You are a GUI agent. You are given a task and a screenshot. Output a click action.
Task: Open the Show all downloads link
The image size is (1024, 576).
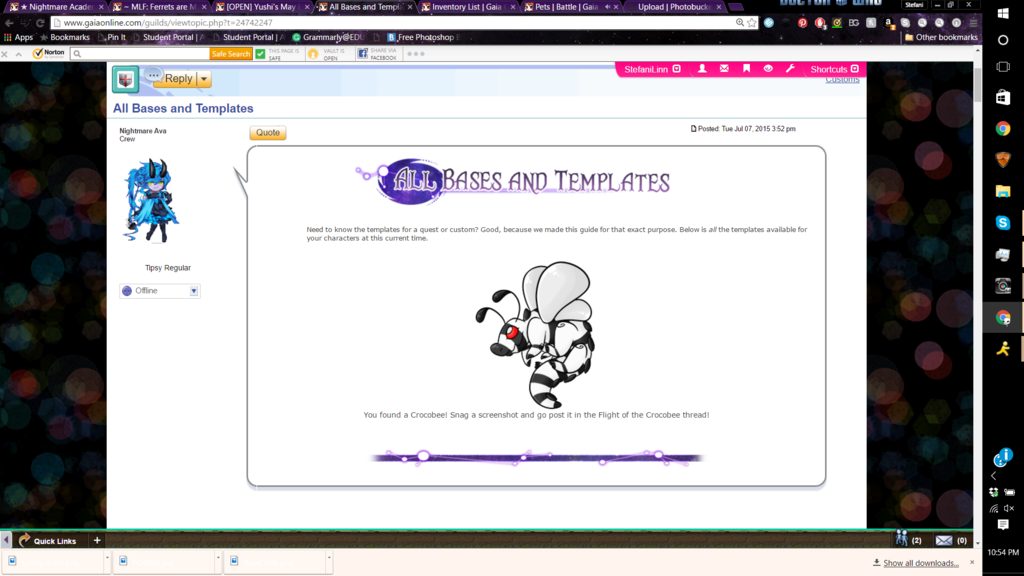point(921,563)
